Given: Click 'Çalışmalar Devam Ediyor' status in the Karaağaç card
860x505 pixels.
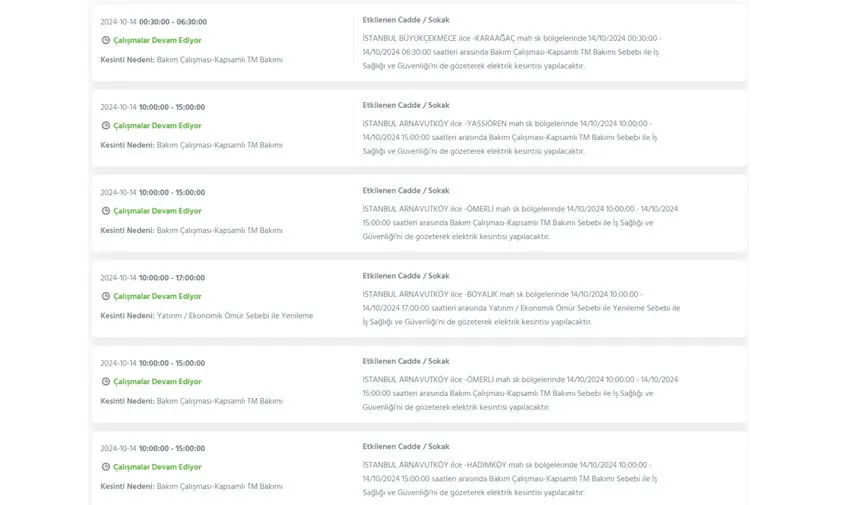Looking at the screenshot, I should click(157, 40).
